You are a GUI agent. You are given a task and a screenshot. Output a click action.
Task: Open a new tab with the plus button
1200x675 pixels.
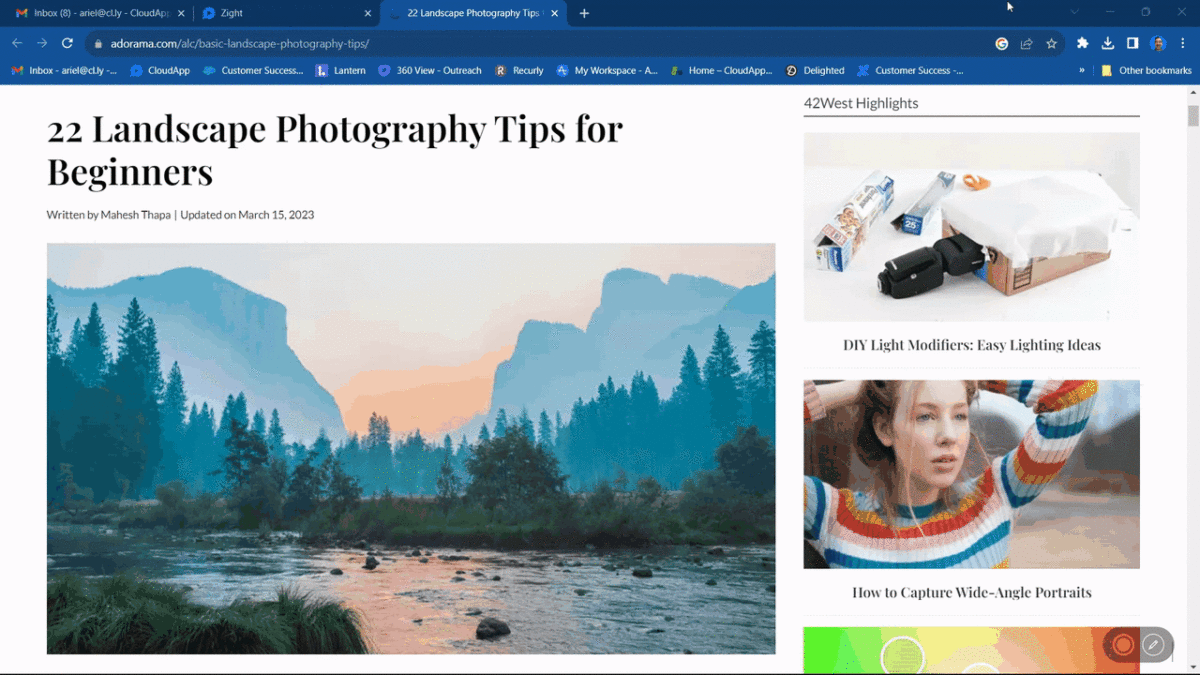[584, 13]
